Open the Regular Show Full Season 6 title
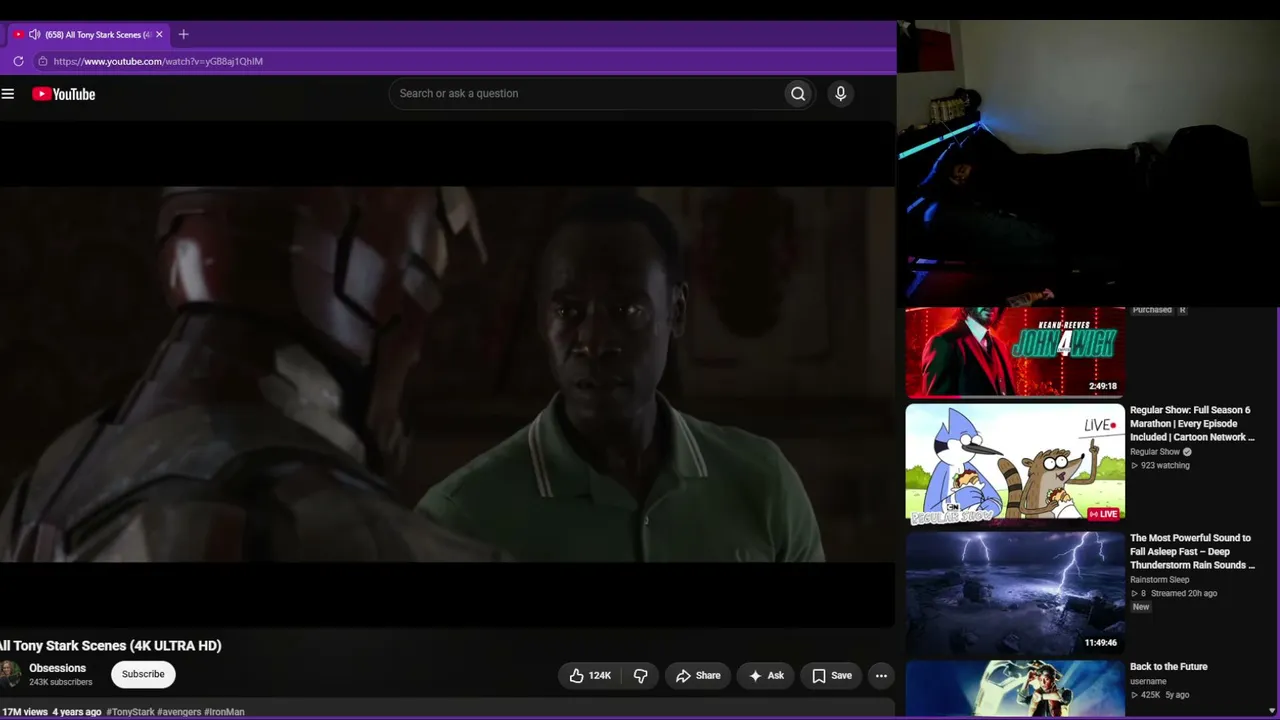 point(1192,424)
